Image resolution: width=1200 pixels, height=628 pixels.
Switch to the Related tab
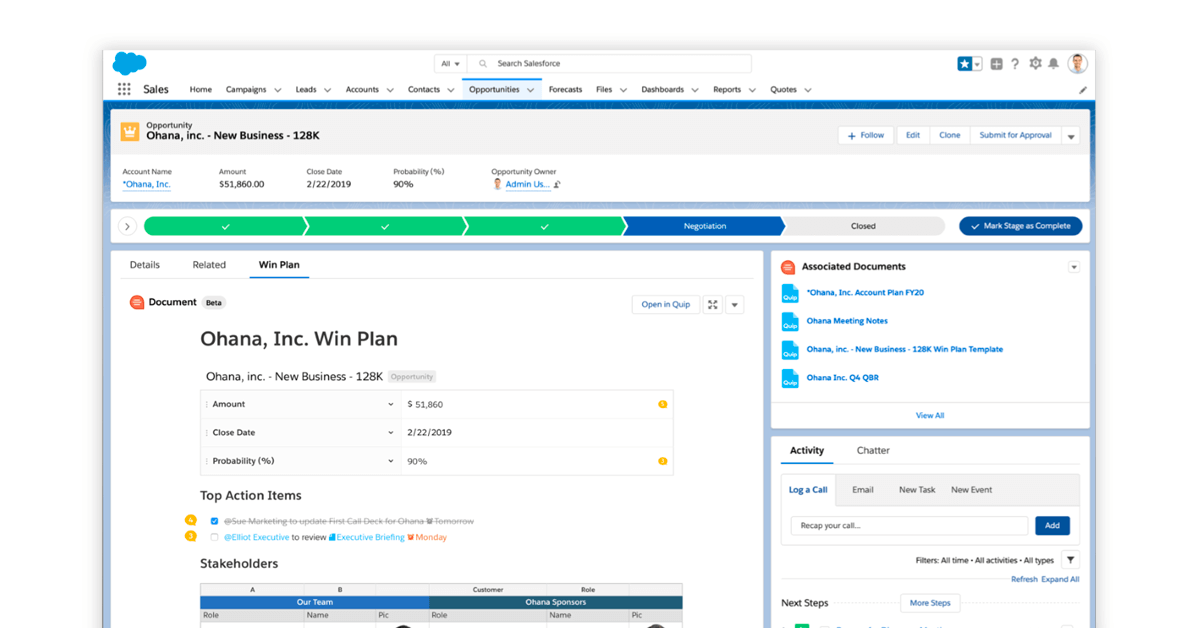tap(209, 265)
